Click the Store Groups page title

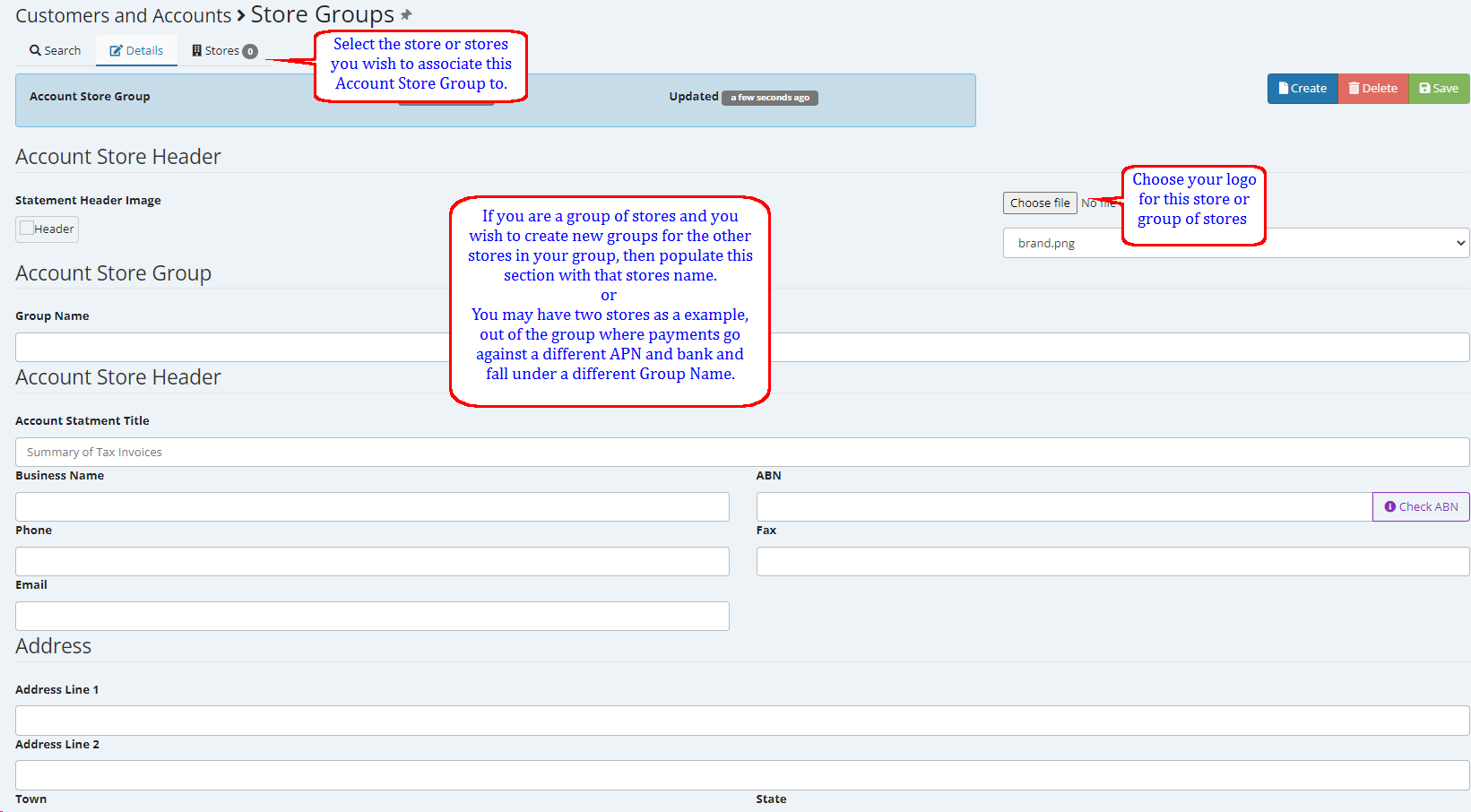coord(322,14)
